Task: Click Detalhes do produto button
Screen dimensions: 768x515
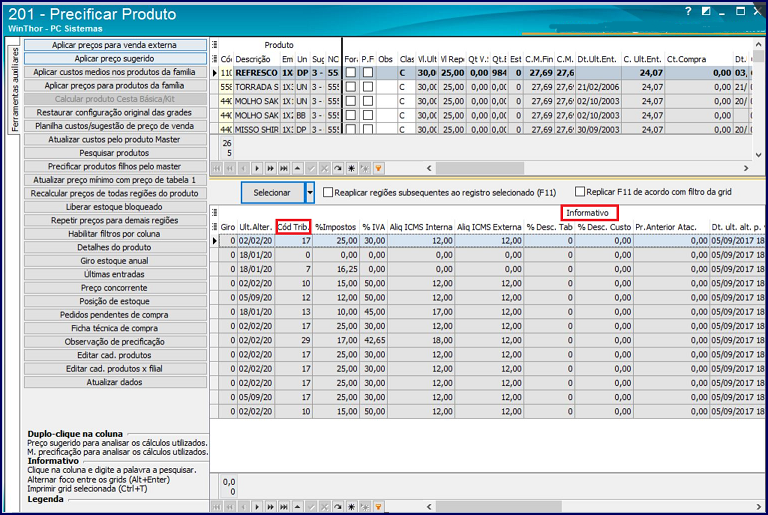Action: coord(116,247)
